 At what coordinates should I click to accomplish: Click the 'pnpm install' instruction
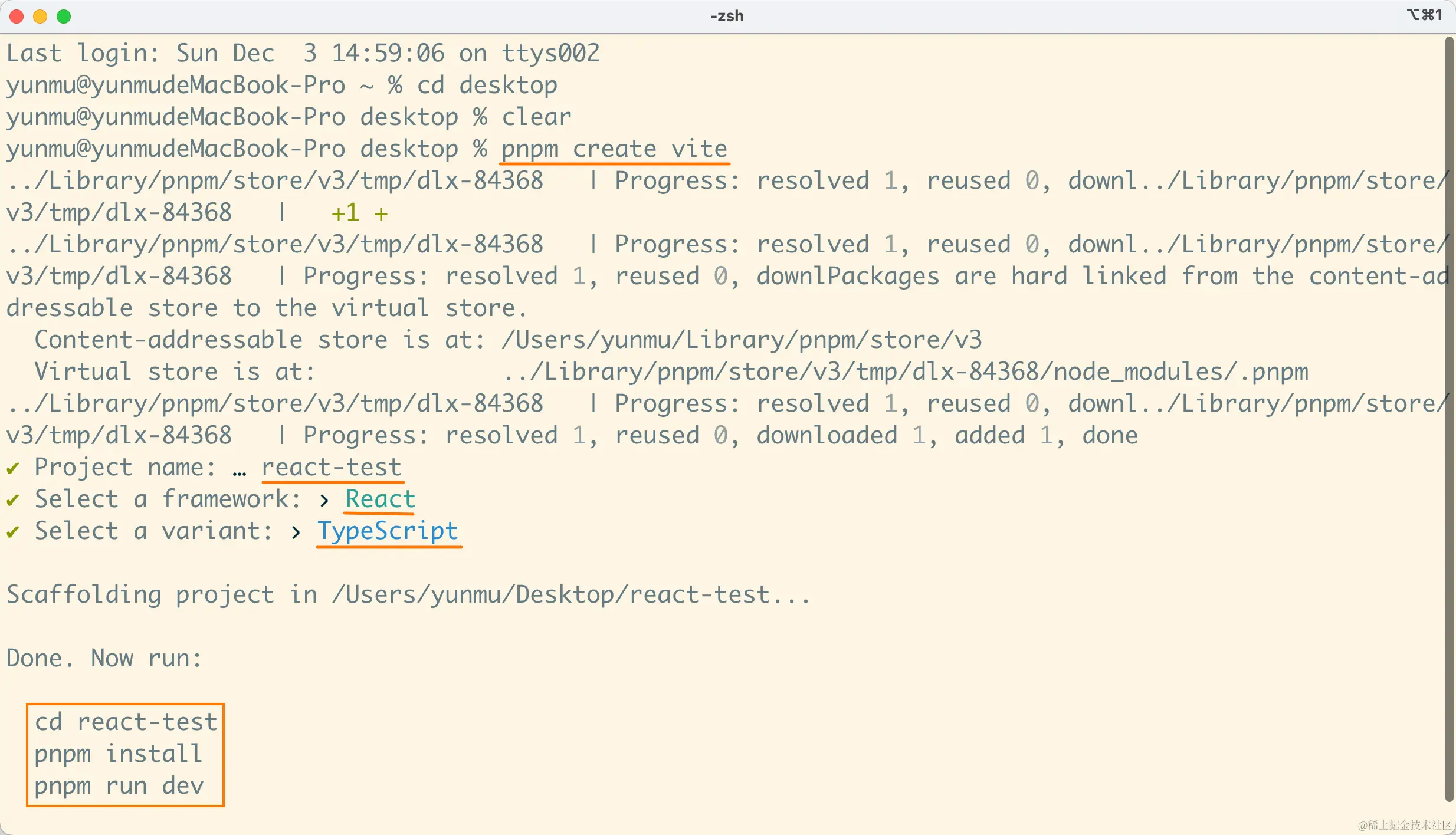[119, 754]
